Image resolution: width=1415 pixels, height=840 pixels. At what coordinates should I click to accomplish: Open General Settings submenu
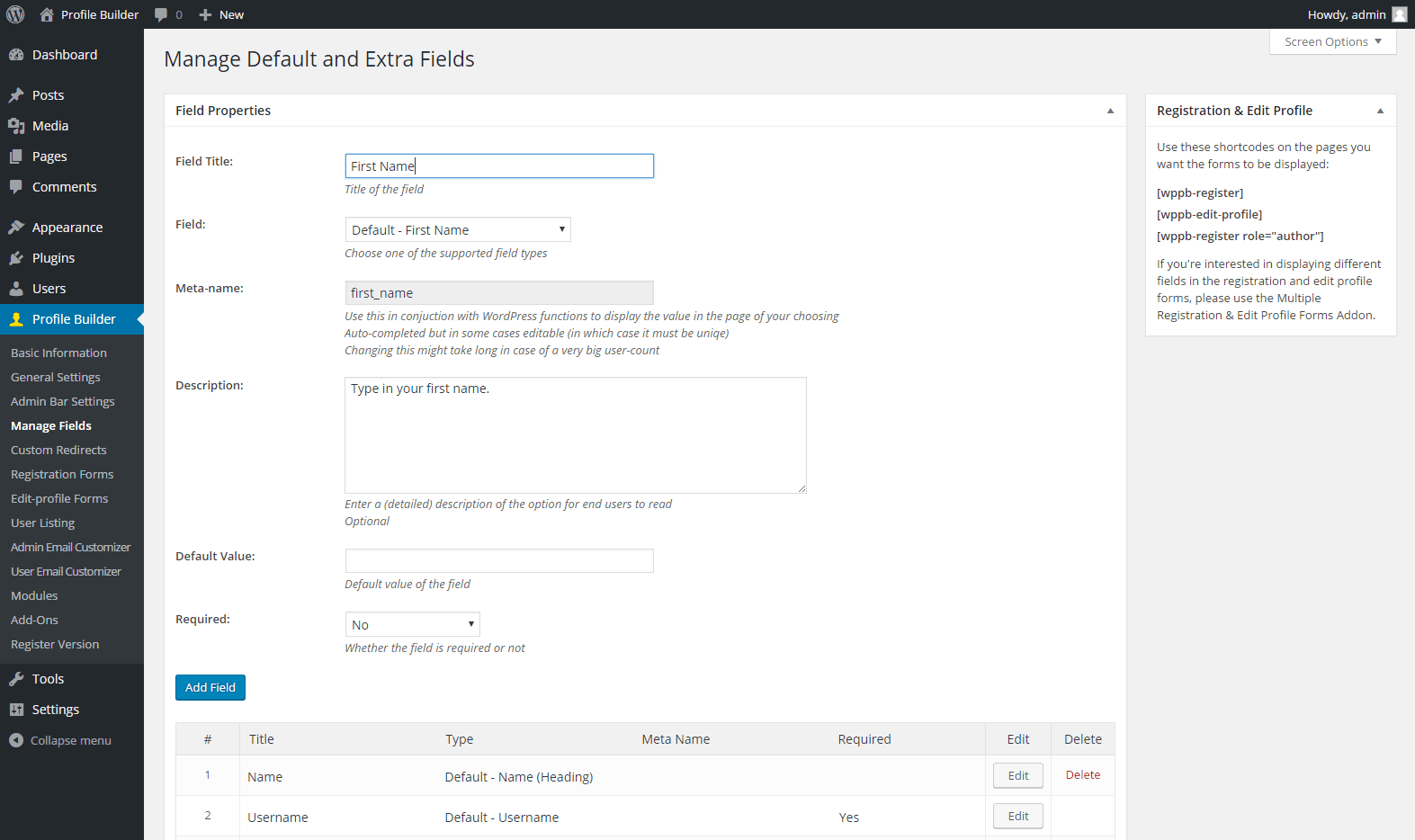(56, 378)
